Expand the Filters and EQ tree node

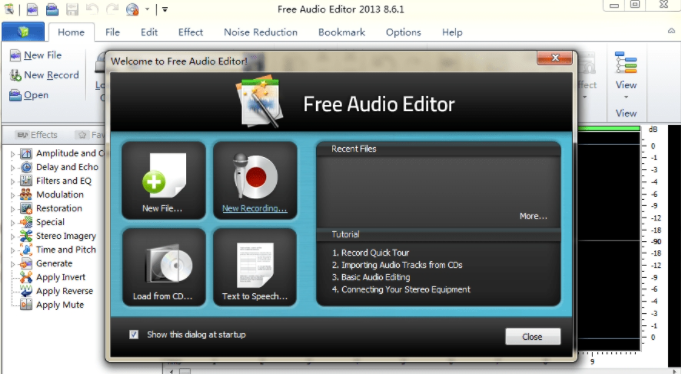13,182
